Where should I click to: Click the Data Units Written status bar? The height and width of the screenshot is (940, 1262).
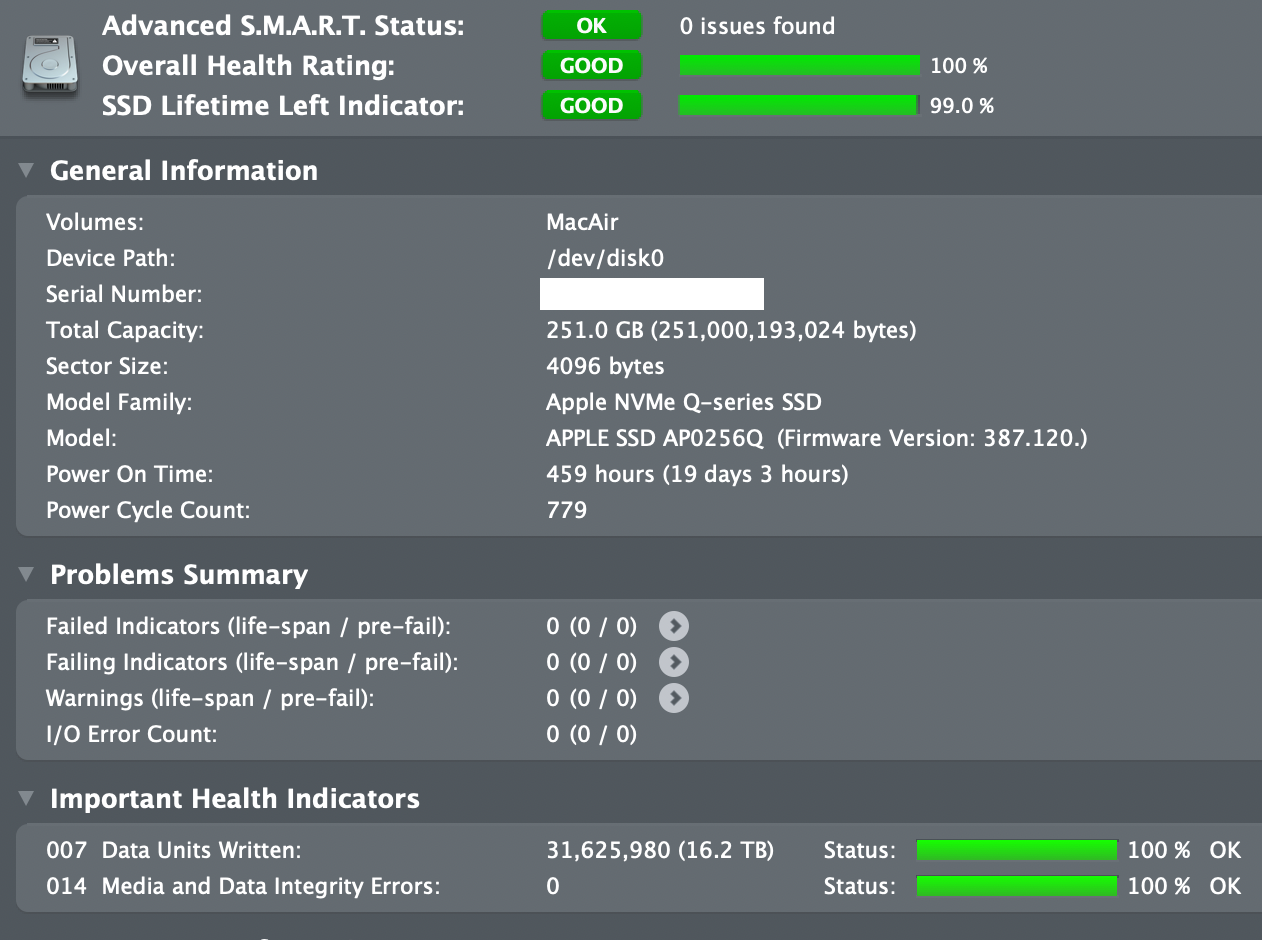1016,850
